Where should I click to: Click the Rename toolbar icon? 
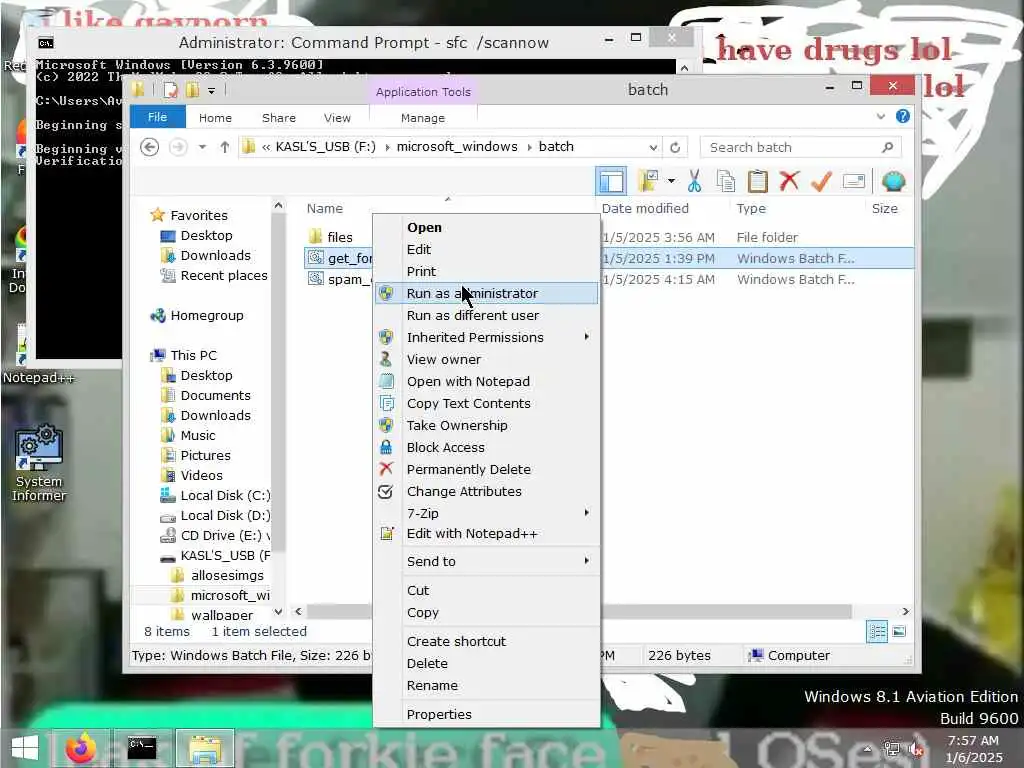coord(854,181)
